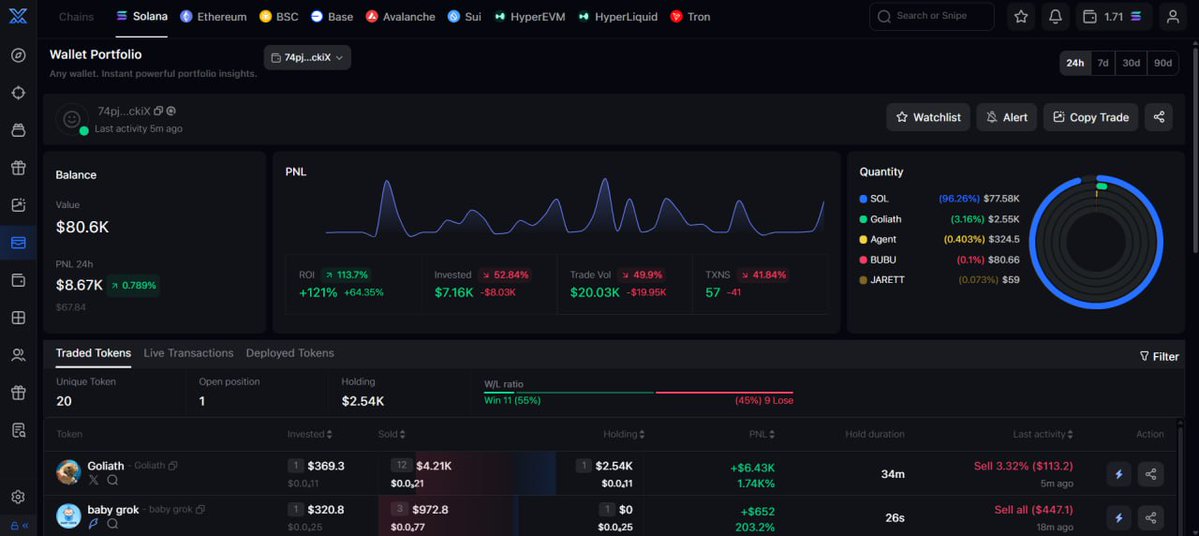Click the Goliath green legend dot
This screenshot has width=1199, height=536.
863,219
